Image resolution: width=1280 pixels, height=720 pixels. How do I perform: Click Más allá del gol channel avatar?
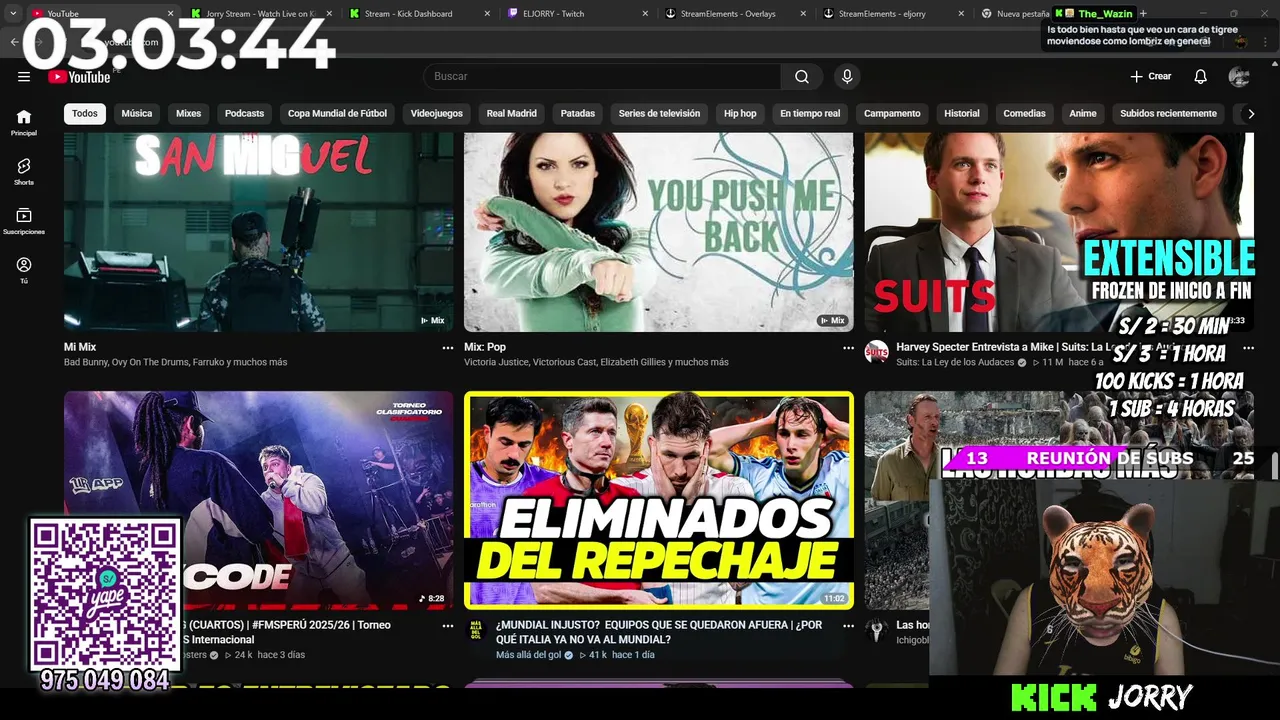click(476, 630)
